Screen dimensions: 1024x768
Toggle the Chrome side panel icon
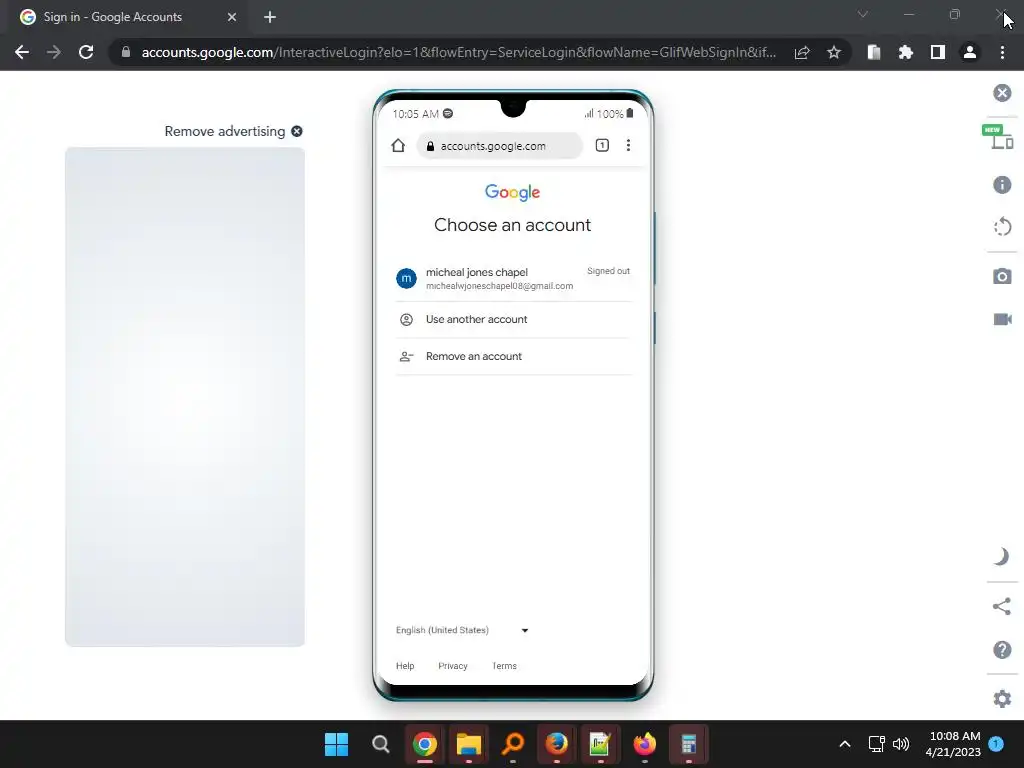938,52
